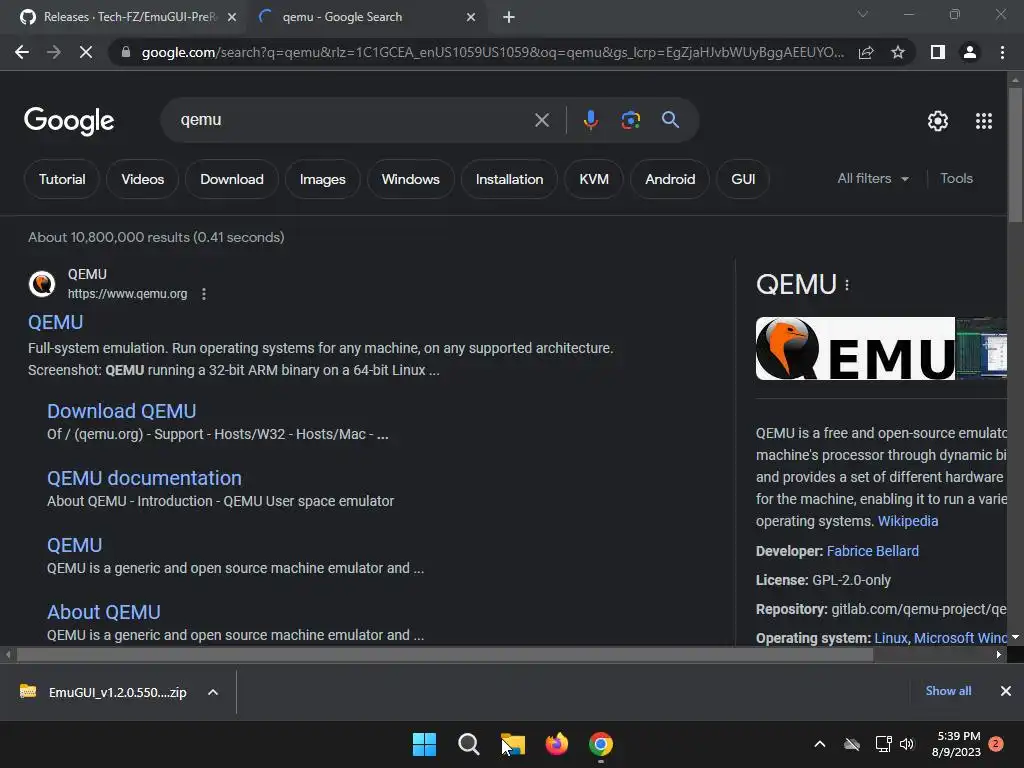Screen dimensions: 1024x768
Task: Open the Chrome profile icon
Action: 970,52
